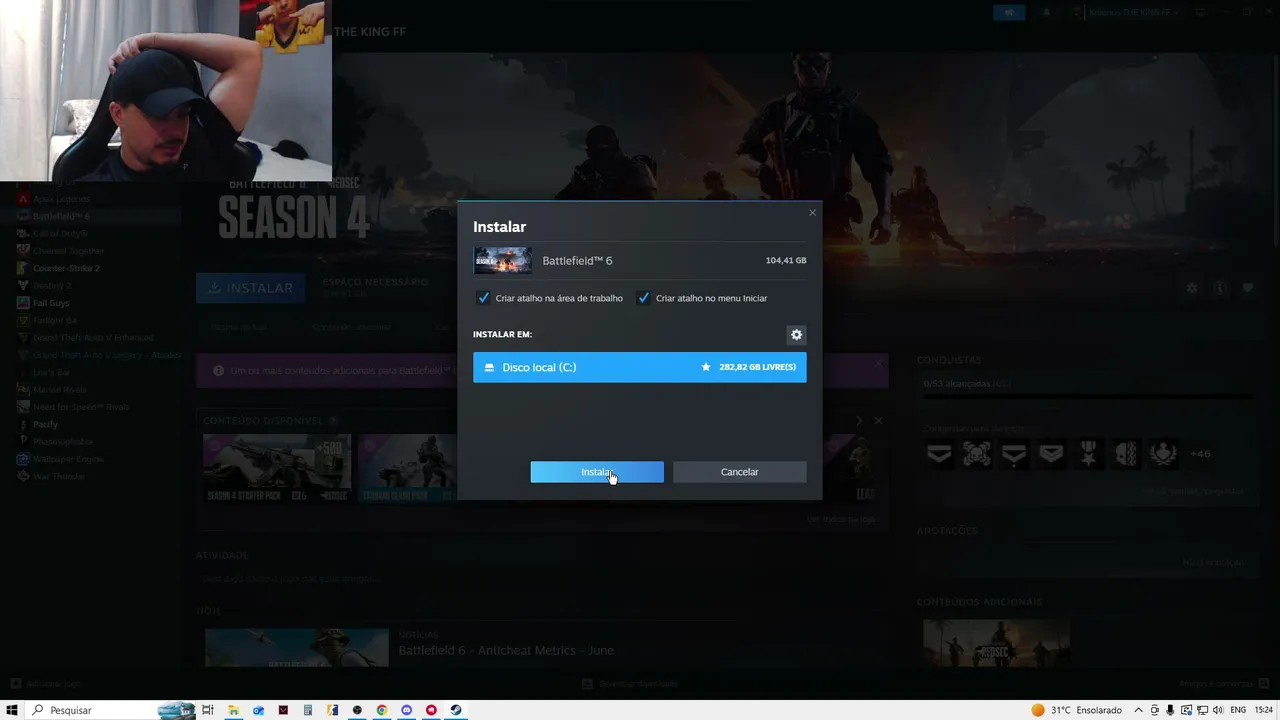Screen dimensions: 1280x720
Task: Open Discord from the taskbar
Action: (406, 710)
